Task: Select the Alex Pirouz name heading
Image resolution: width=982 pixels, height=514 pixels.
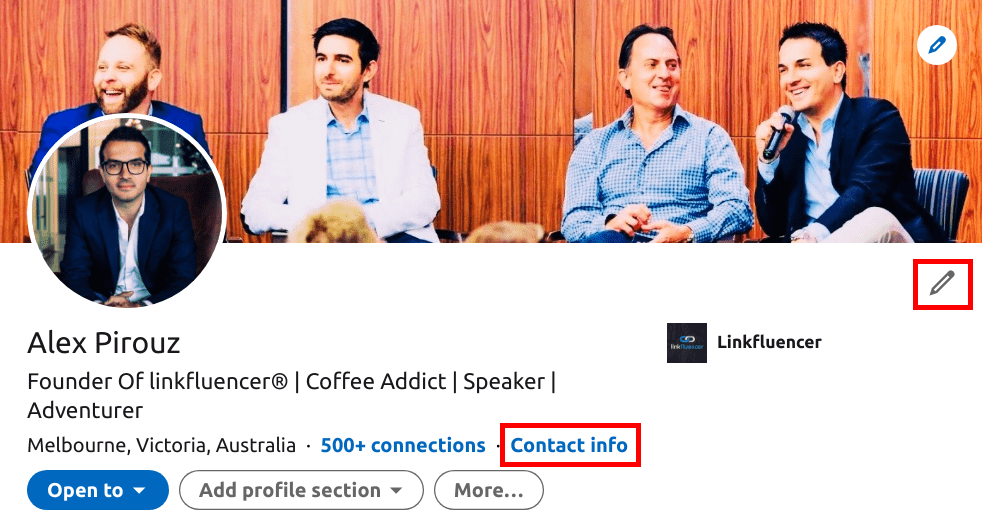Action: [x=104, y=342]
